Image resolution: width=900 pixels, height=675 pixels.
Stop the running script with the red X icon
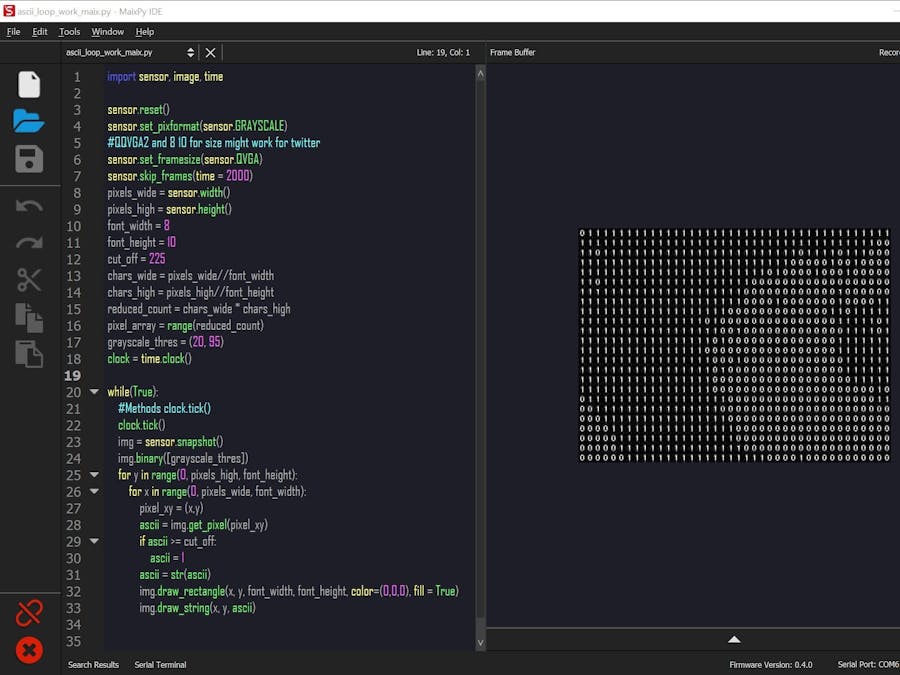click(29, 650)
